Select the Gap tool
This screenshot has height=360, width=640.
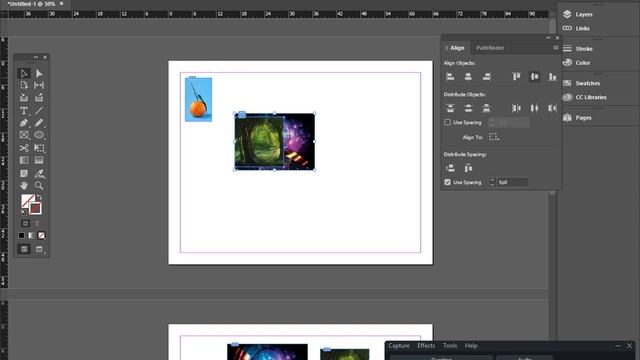pyautogui.click(x=39, y=85)
